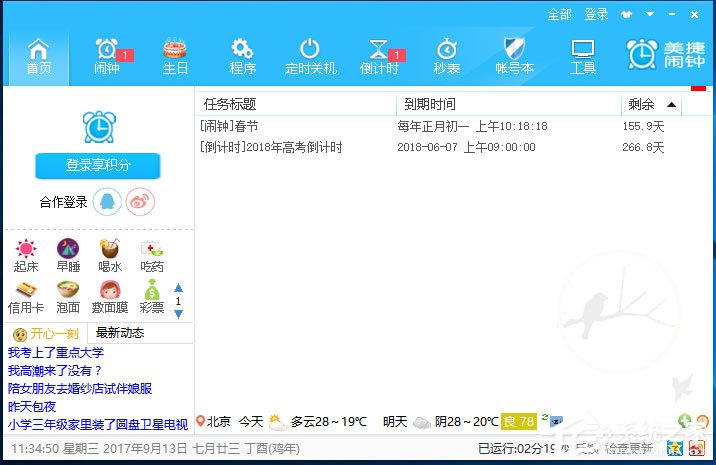
Task: Open the 定时关机 scheduled shutdown tool
Action: 311,57
